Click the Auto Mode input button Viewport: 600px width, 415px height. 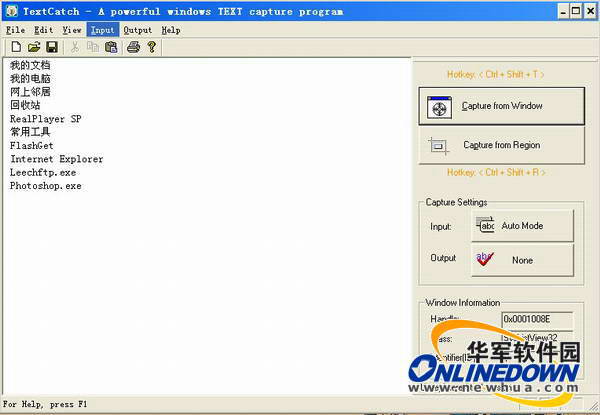pyautogui.click(x=522, y=226)
